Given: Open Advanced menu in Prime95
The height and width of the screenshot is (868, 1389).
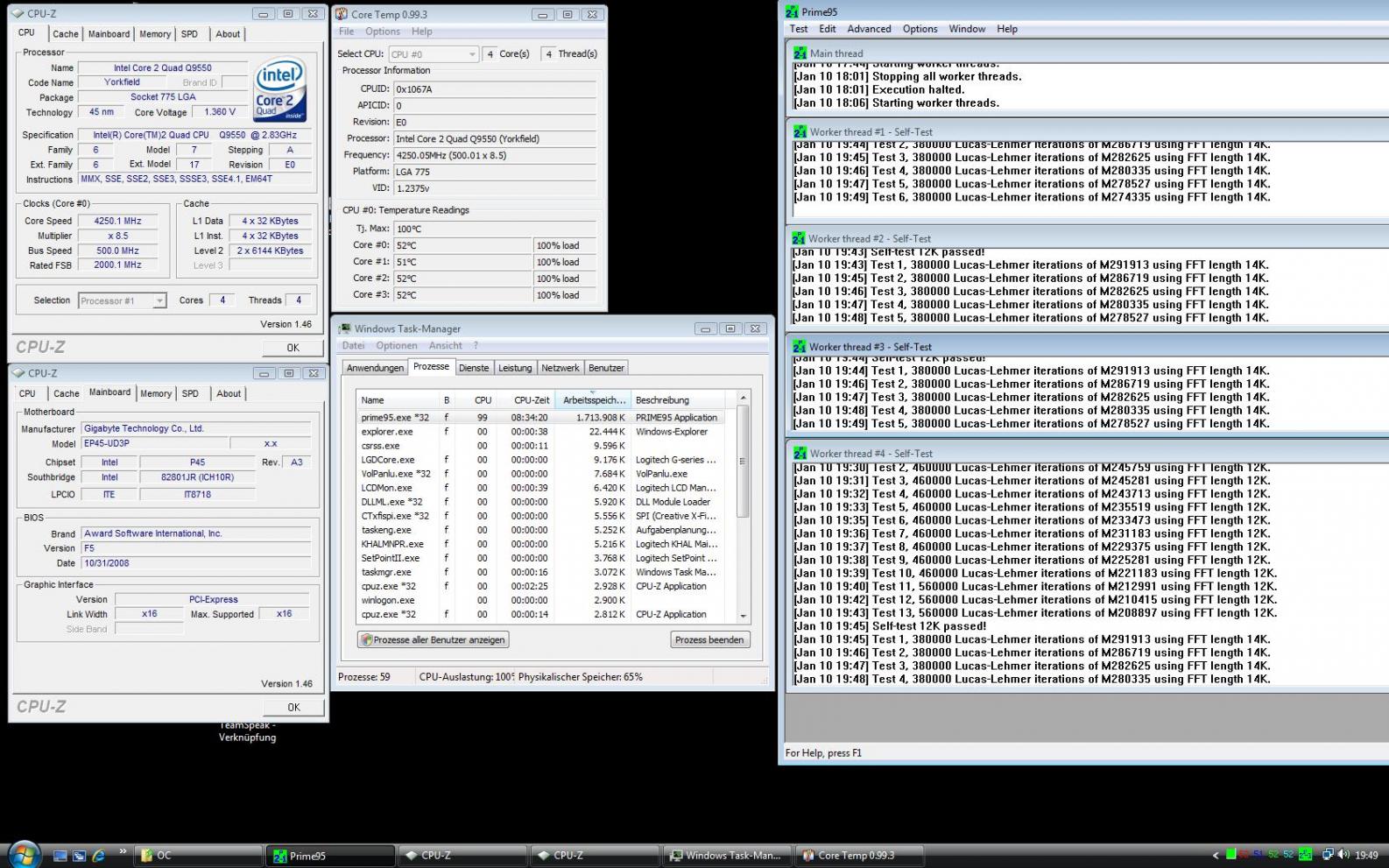Looking at the screenshot, I should 869,29.
